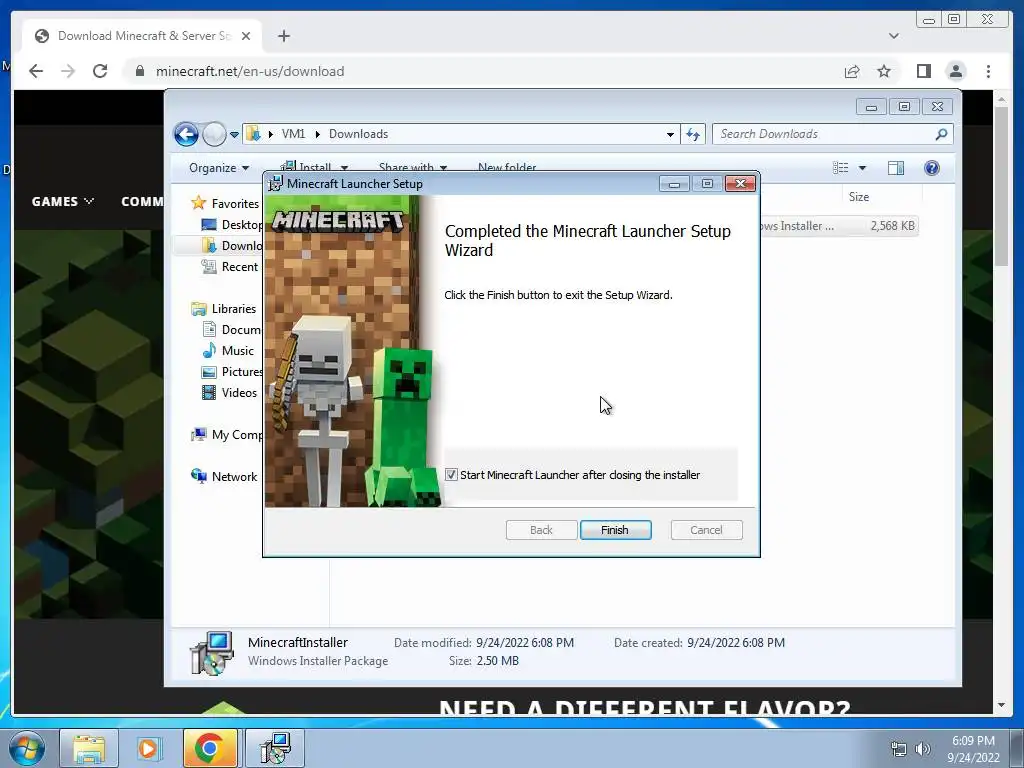Image resolution: width=1024 pixels, height=768 pixels.
Task: Click volume speaker tray icon
Action: tap(923, 749)
